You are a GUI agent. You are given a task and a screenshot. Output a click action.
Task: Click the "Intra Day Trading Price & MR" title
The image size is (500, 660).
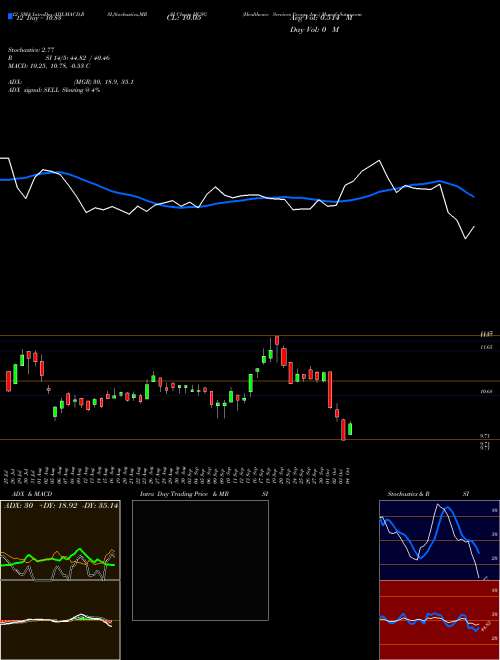(185, 494)
